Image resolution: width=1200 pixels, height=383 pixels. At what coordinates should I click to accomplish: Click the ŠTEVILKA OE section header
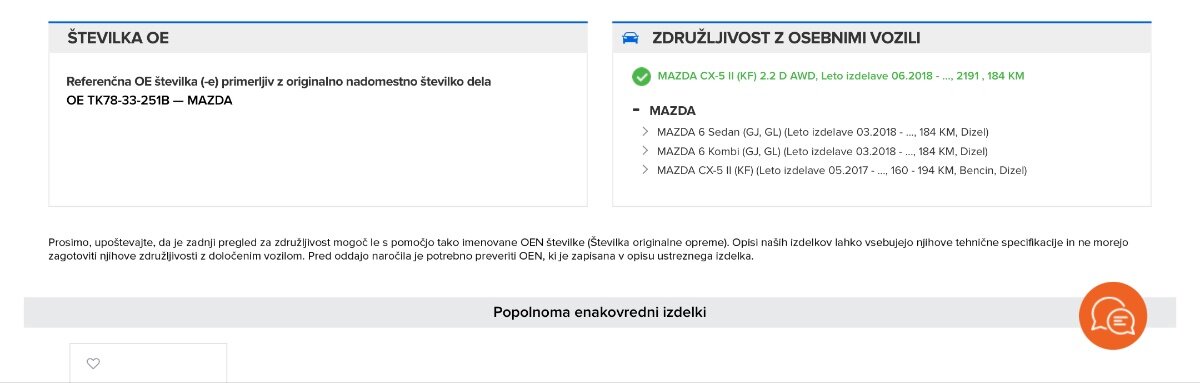pyautogui.click(x=118, y=38)
